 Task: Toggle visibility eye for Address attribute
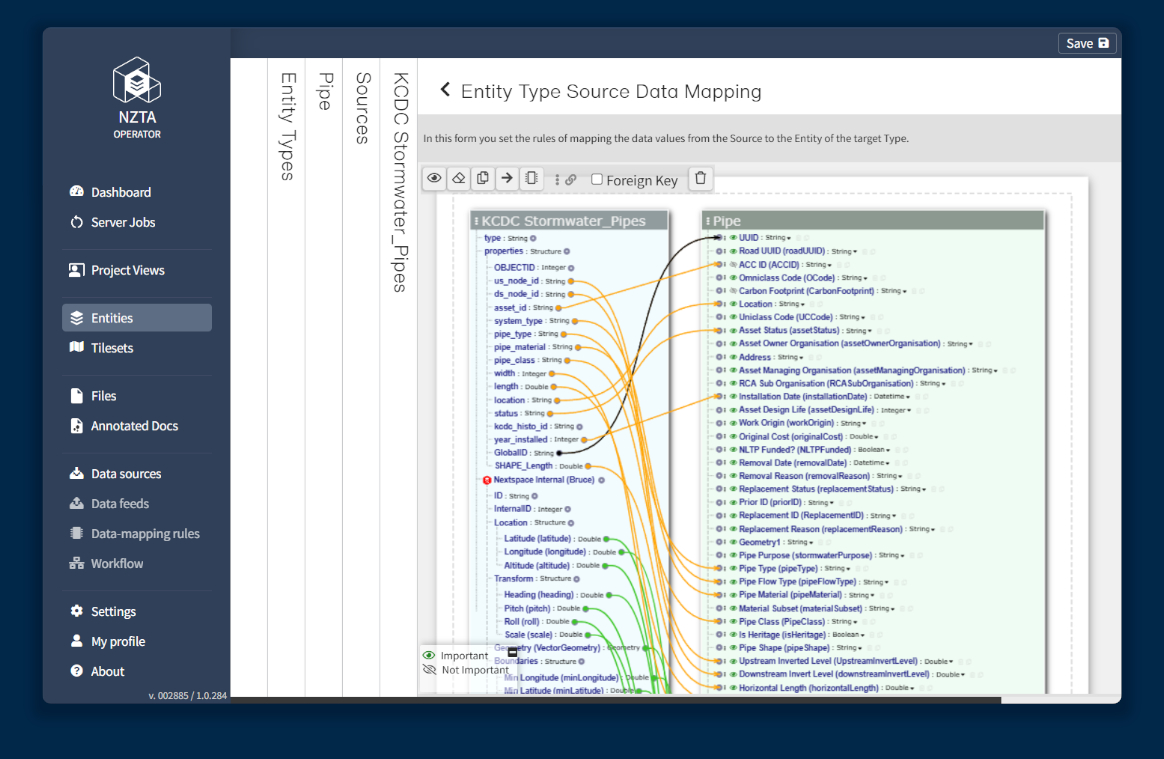pyautogui.click(x=733, y=357)
